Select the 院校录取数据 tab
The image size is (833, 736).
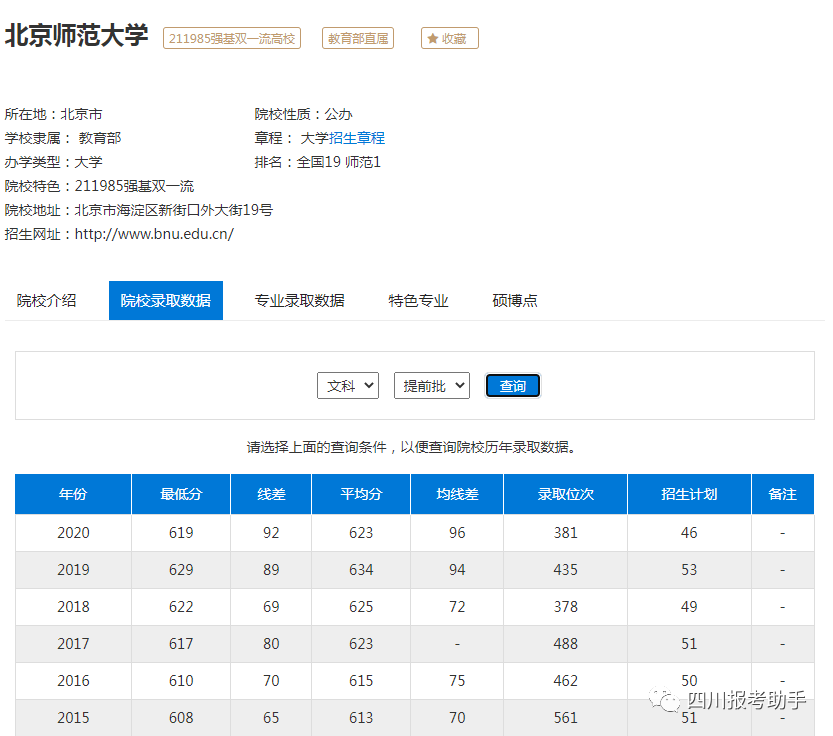tap(166, 301)
